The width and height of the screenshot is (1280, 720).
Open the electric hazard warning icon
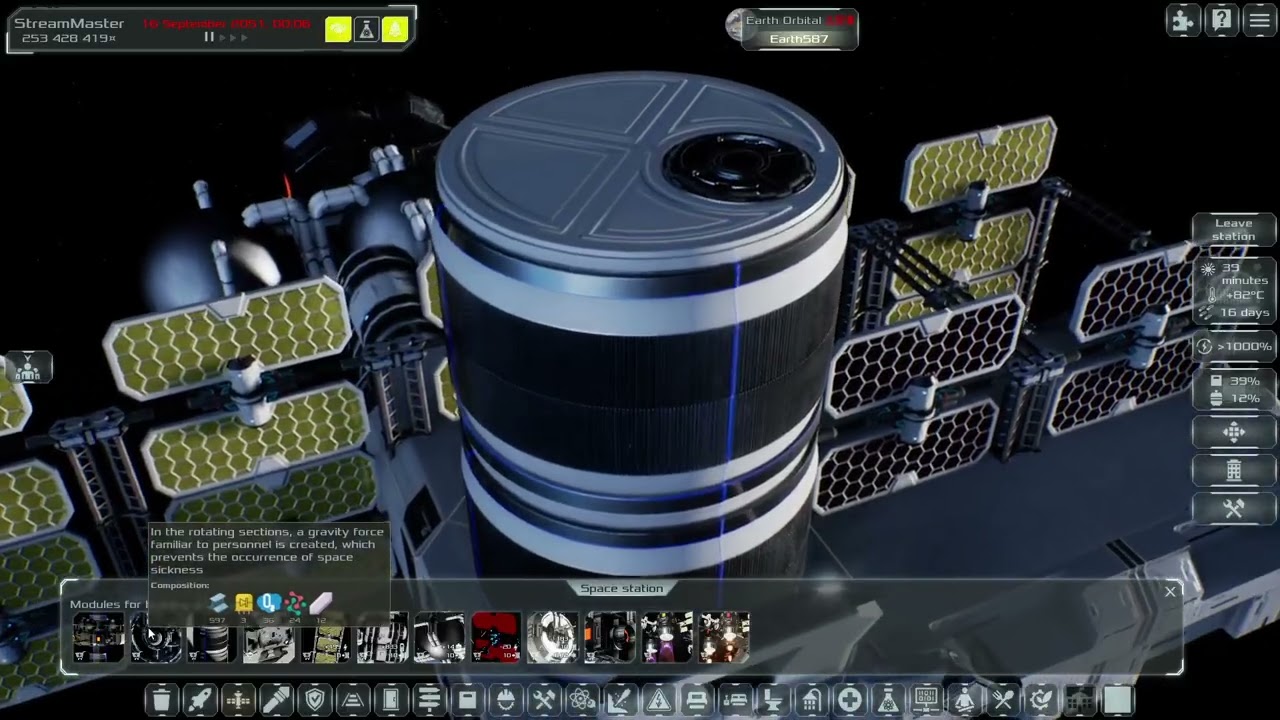[x=658, y=700]
